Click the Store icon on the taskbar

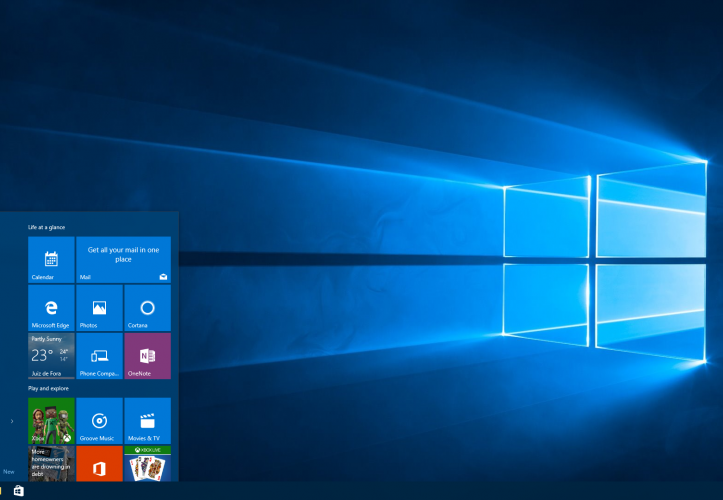[18, 491]
